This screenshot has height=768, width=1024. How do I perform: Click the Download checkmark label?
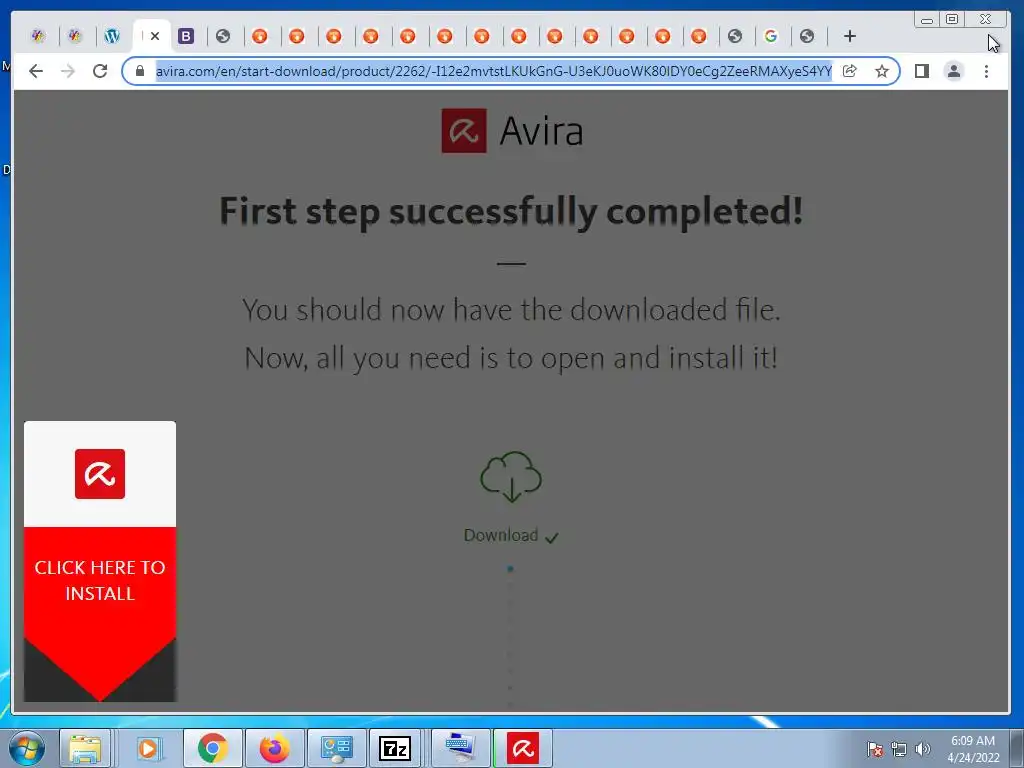[x=511, y=536]
